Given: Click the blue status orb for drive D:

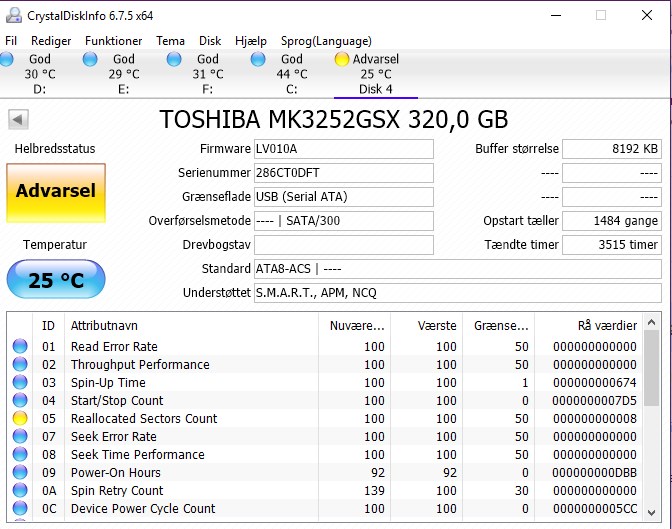Looking at the screenshot, I should [6, 59].
